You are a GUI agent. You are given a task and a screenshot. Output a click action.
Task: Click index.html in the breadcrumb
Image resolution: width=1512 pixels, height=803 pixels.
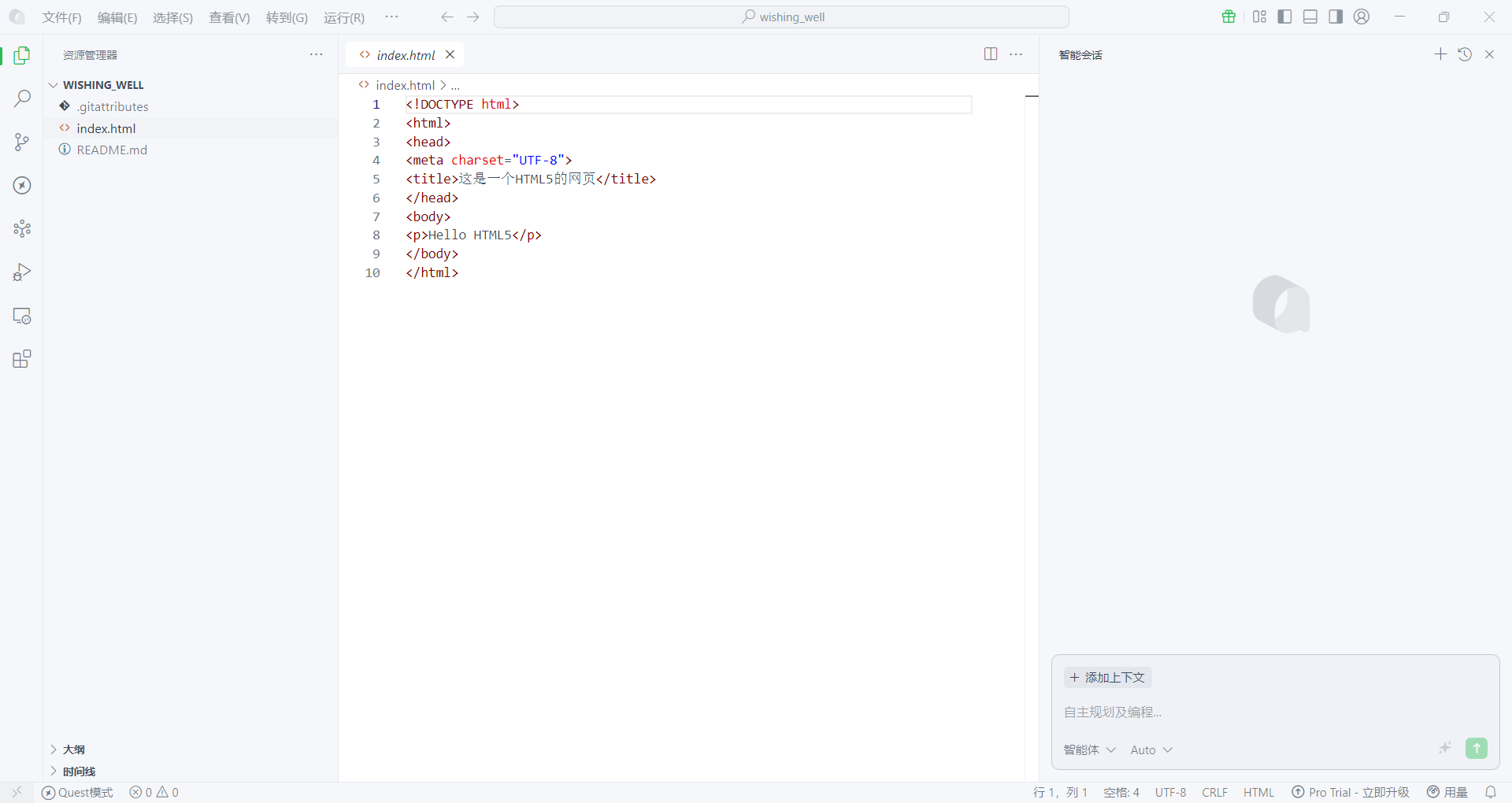[x=405, y=85]
